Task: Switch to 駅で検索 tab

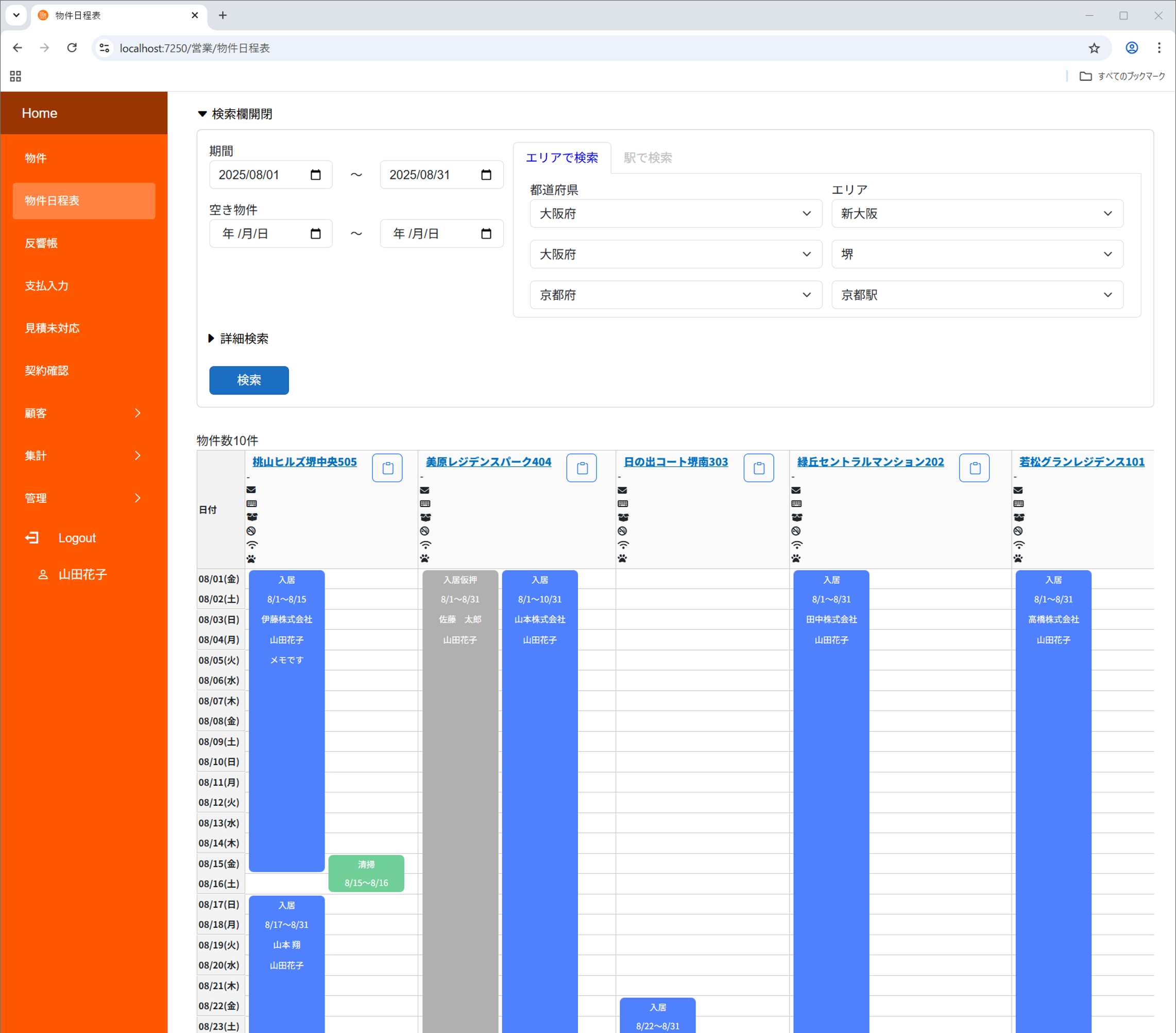Action: (647, 158)
